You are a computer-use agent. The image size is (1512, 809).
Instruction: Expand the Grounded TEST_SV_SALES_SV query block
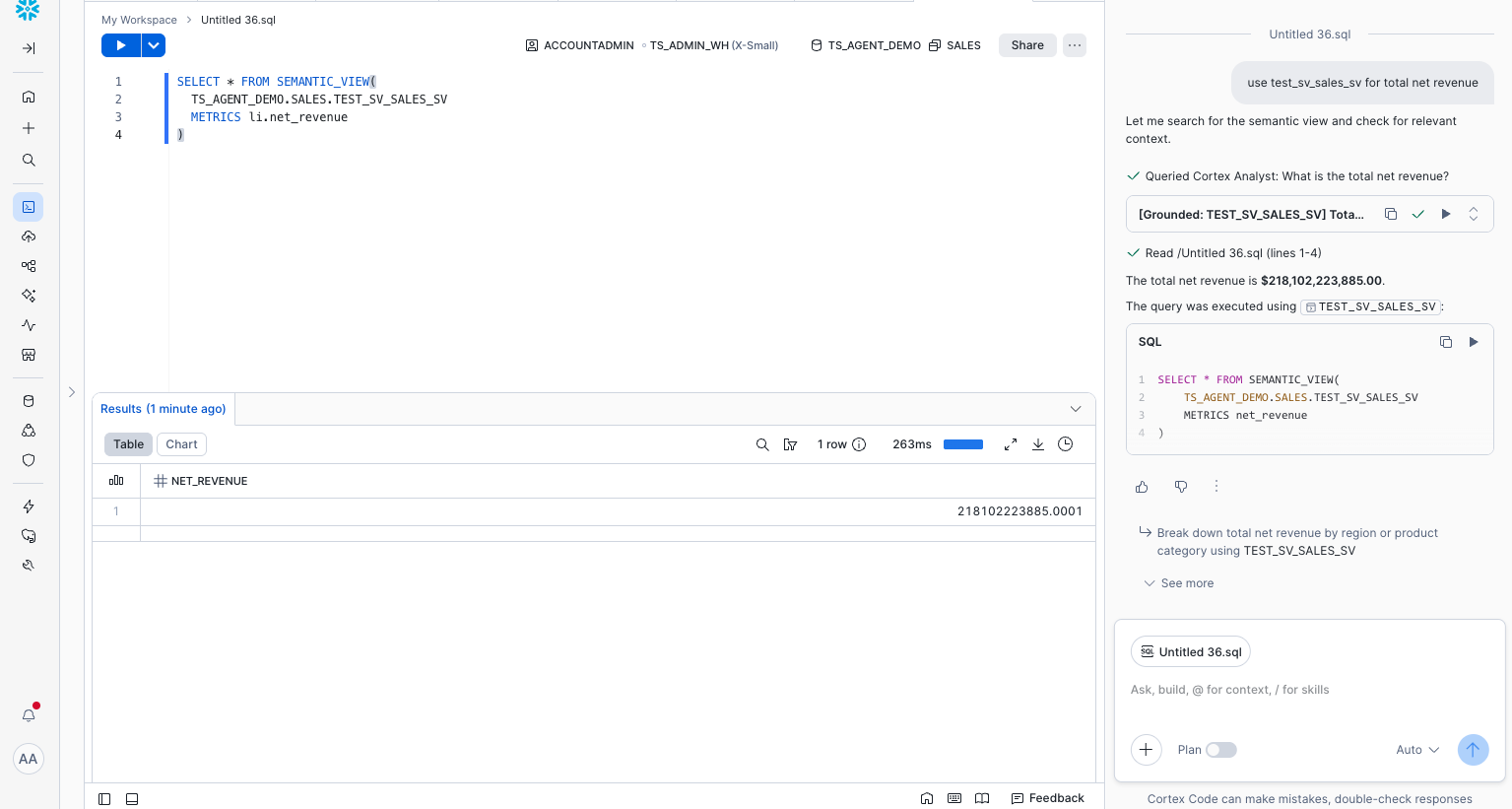(x=1474, y=214)
